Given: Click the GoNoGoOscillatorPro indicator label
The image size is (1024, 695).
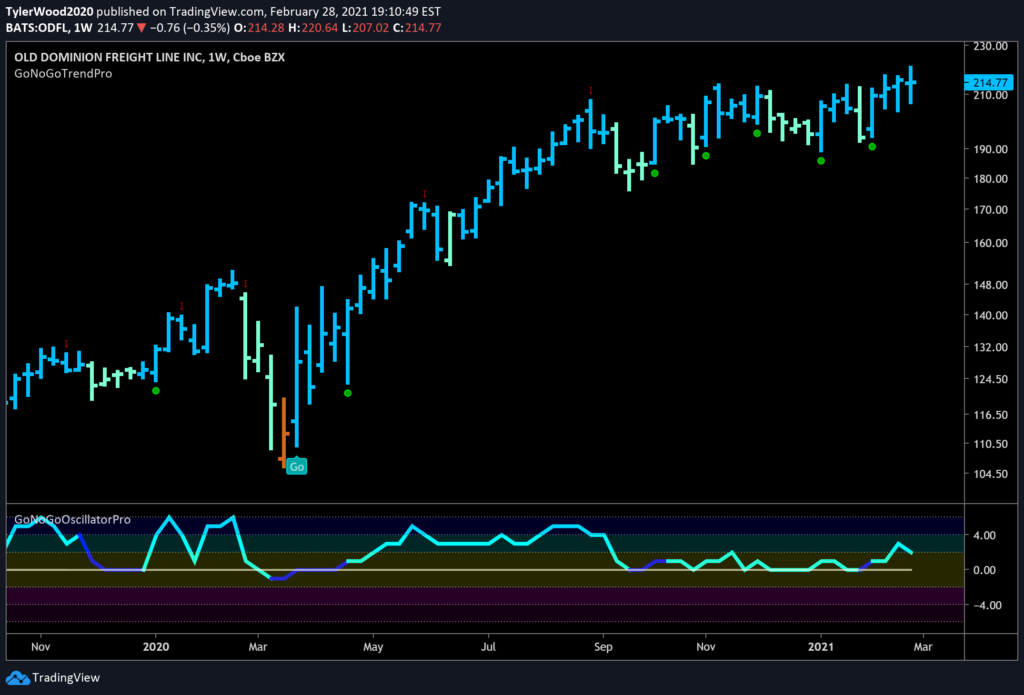Looking at the screenshot, I should pyautogui.click(x=72, y=520).
